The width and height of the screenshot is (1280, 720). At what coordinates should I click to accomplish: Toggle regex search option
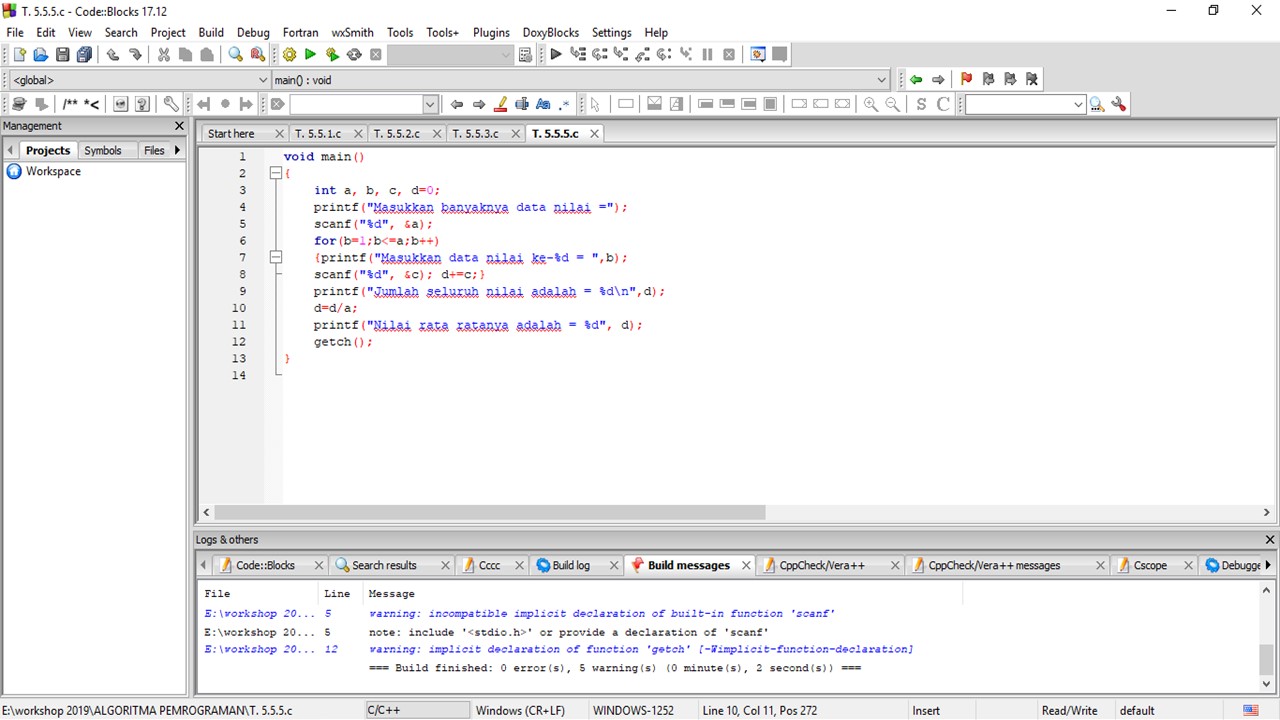(565, 104)
